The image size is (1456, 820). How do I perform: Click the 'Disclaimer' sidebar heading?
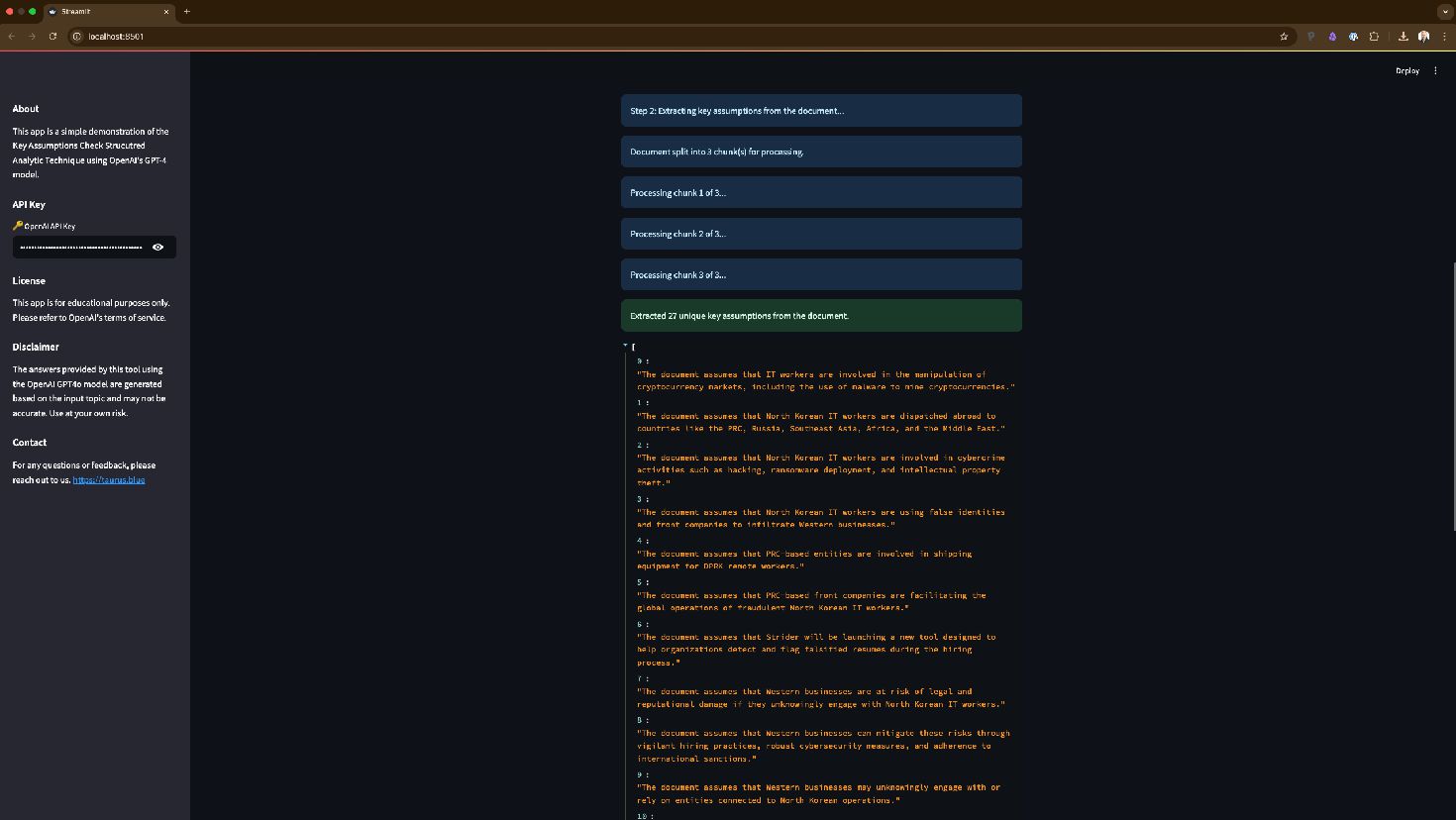coord(36,348)
